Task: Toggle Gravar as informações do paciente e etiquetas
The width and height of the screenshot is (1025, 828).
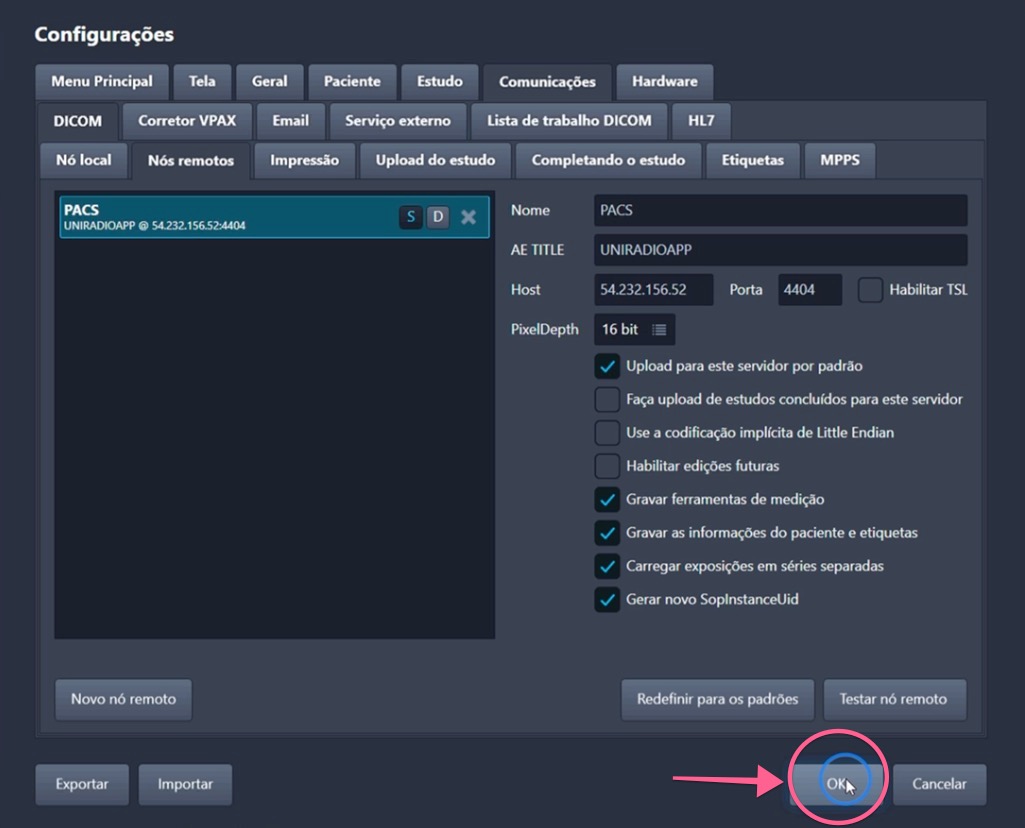Action: click(607, 533)
